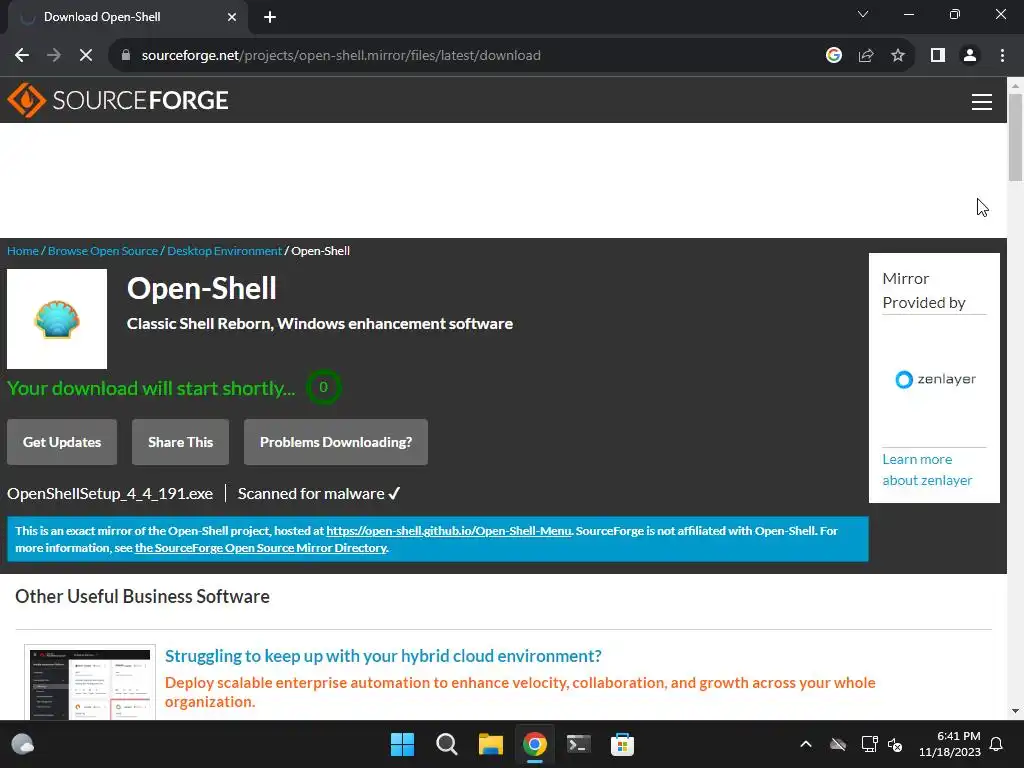Click the forward navigation arrow
The height and width of the screenshot is (768, 1024).
54,56
